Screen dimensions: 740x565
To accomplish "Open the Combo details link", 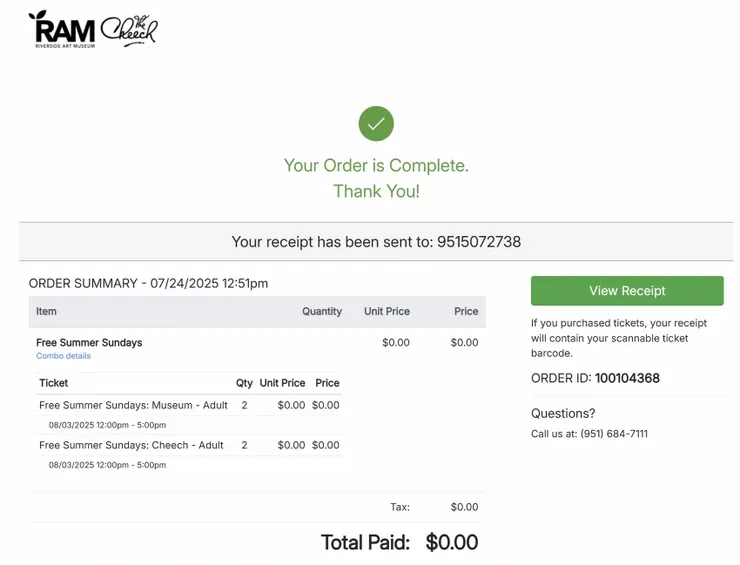I will [x=63, y=356].
